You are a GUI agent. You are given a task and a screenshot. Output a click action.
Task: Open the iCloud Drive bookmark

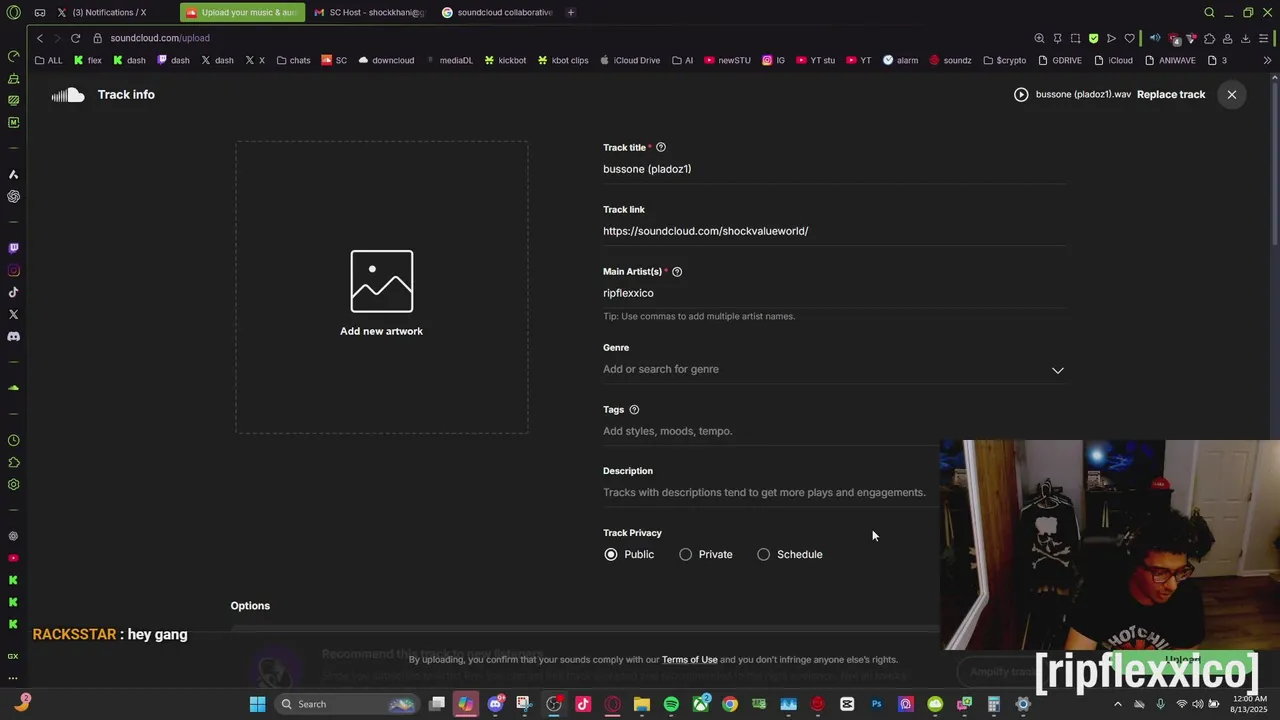pyautogui.click(x=630, y=60)
